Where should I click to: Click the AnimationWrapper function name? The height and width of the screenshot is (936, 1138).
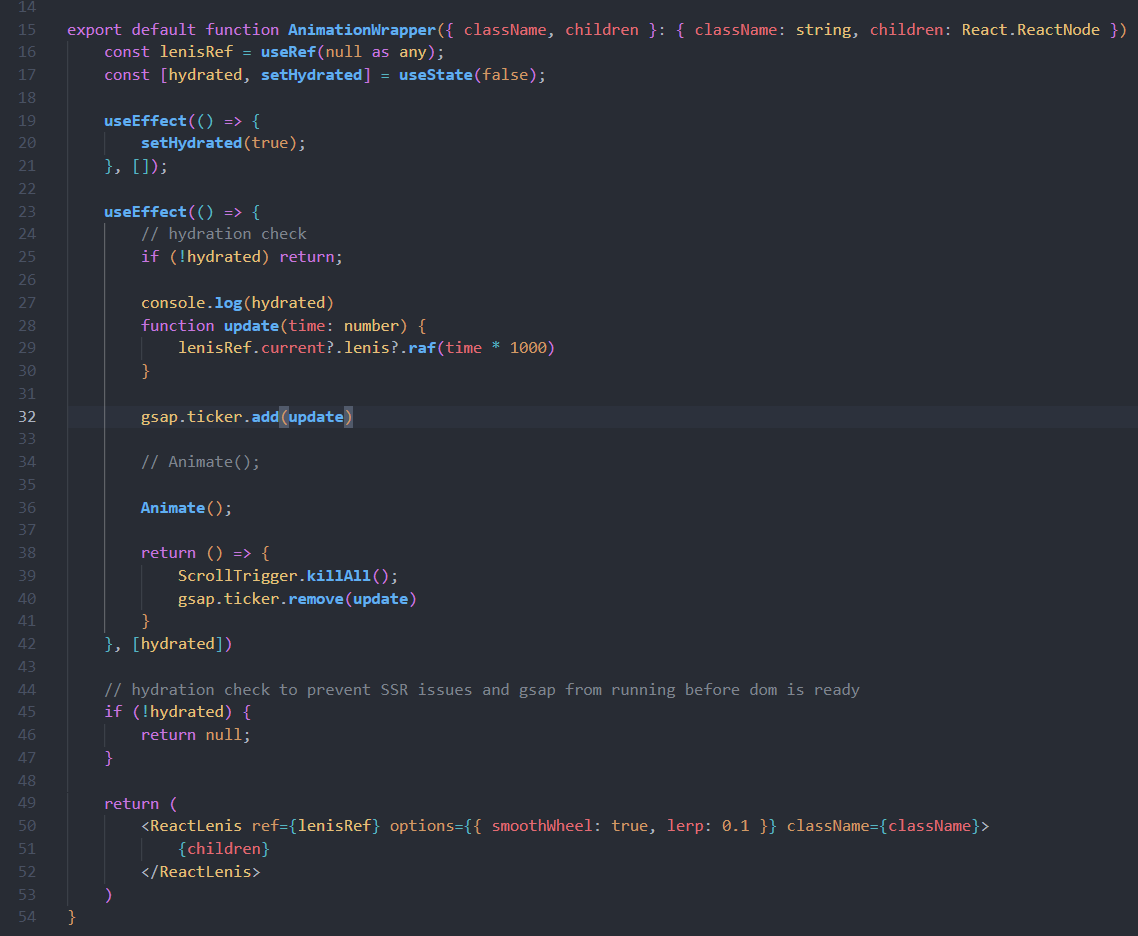(x=362, y=30)
